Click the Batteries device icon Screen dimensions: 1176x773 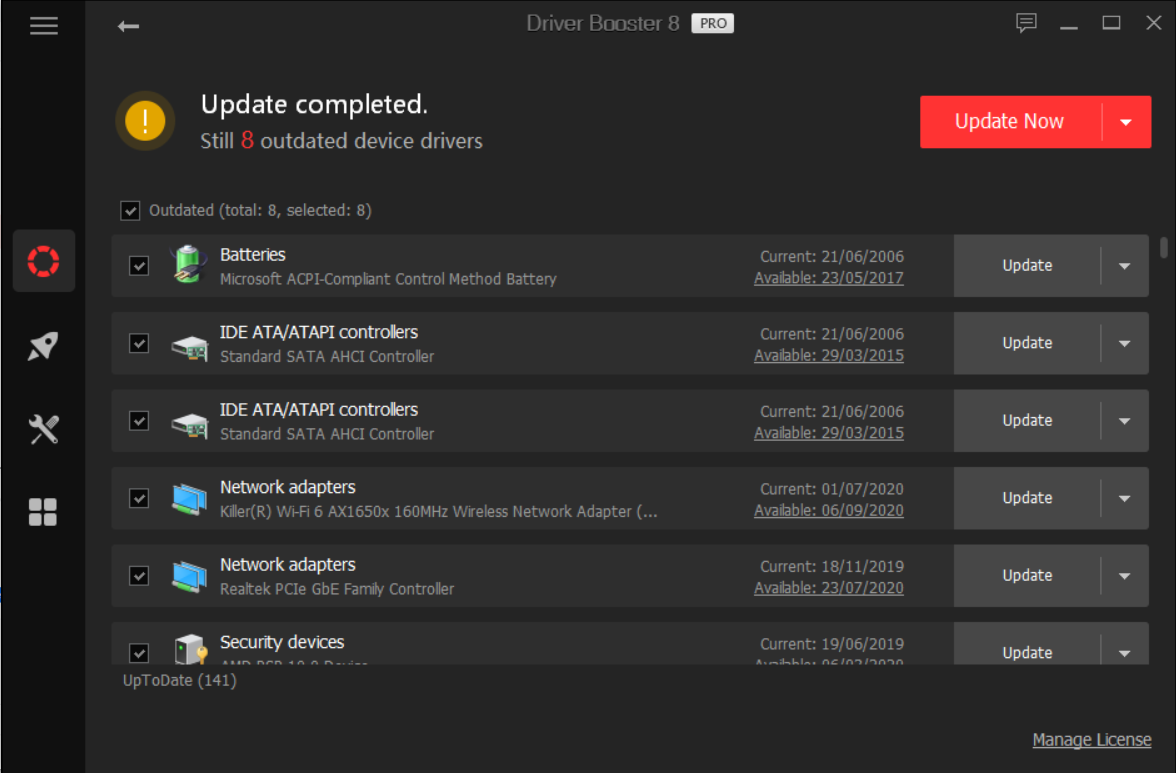point(188,265)
